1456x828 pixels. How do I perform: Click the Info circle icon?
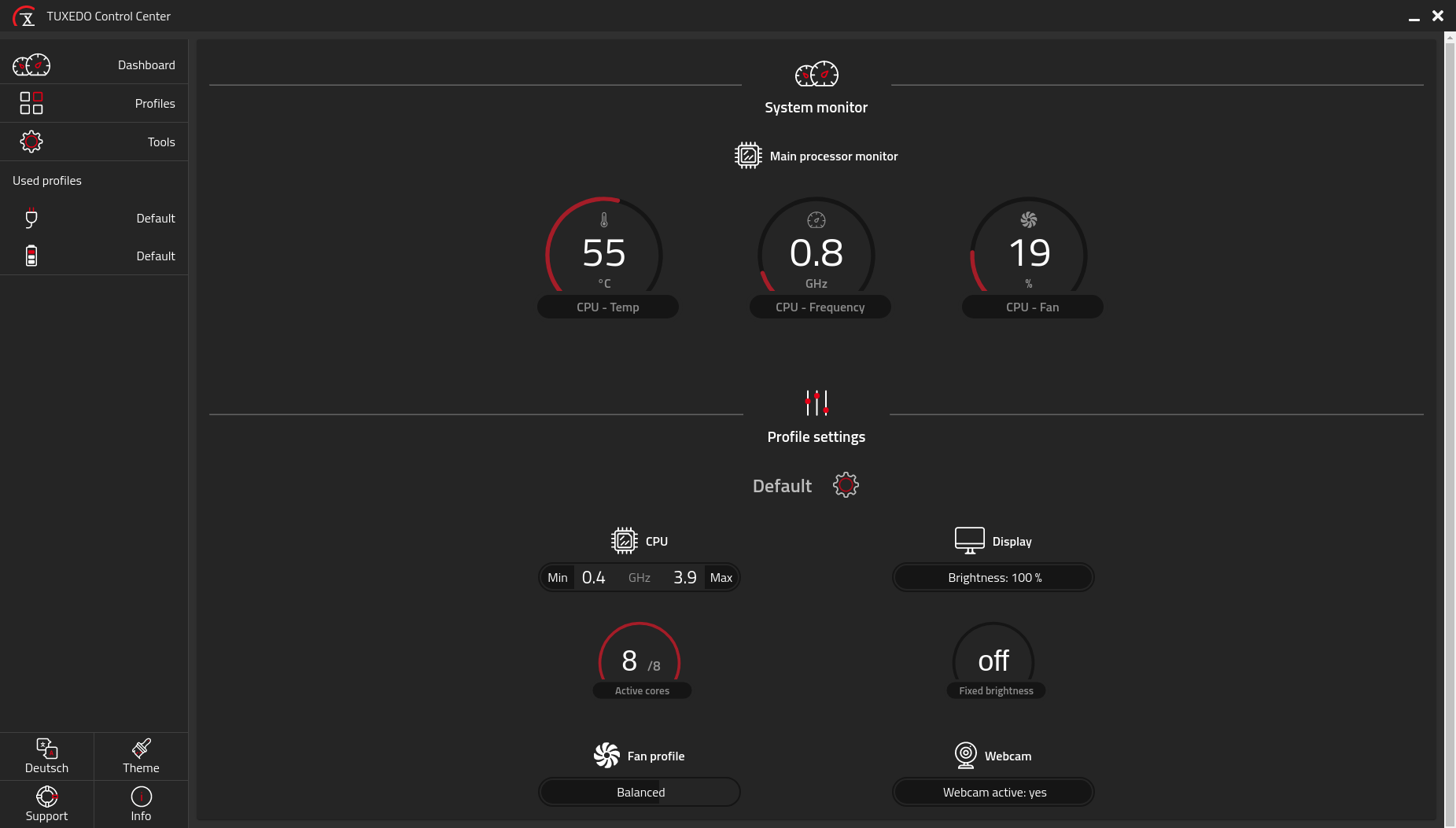pos(142,796)
